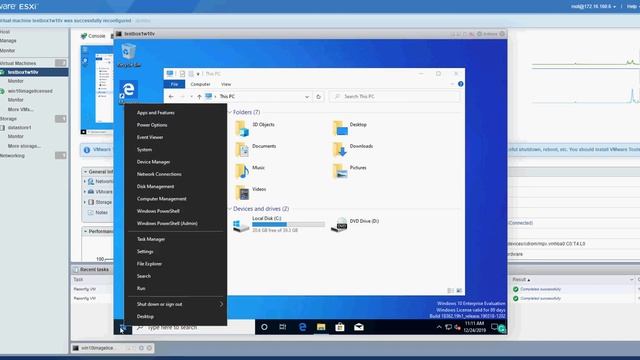Screen dimensions: 640x360
Task: Open Mail taskbar icon
Action: pos(359,327)
